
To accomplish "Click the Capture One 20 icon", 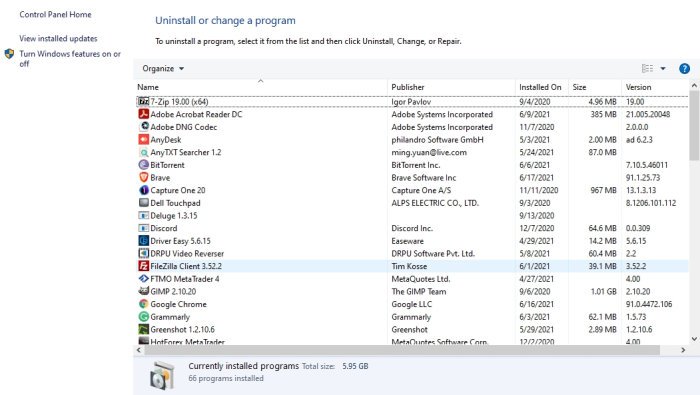I will tap(143, 190).
